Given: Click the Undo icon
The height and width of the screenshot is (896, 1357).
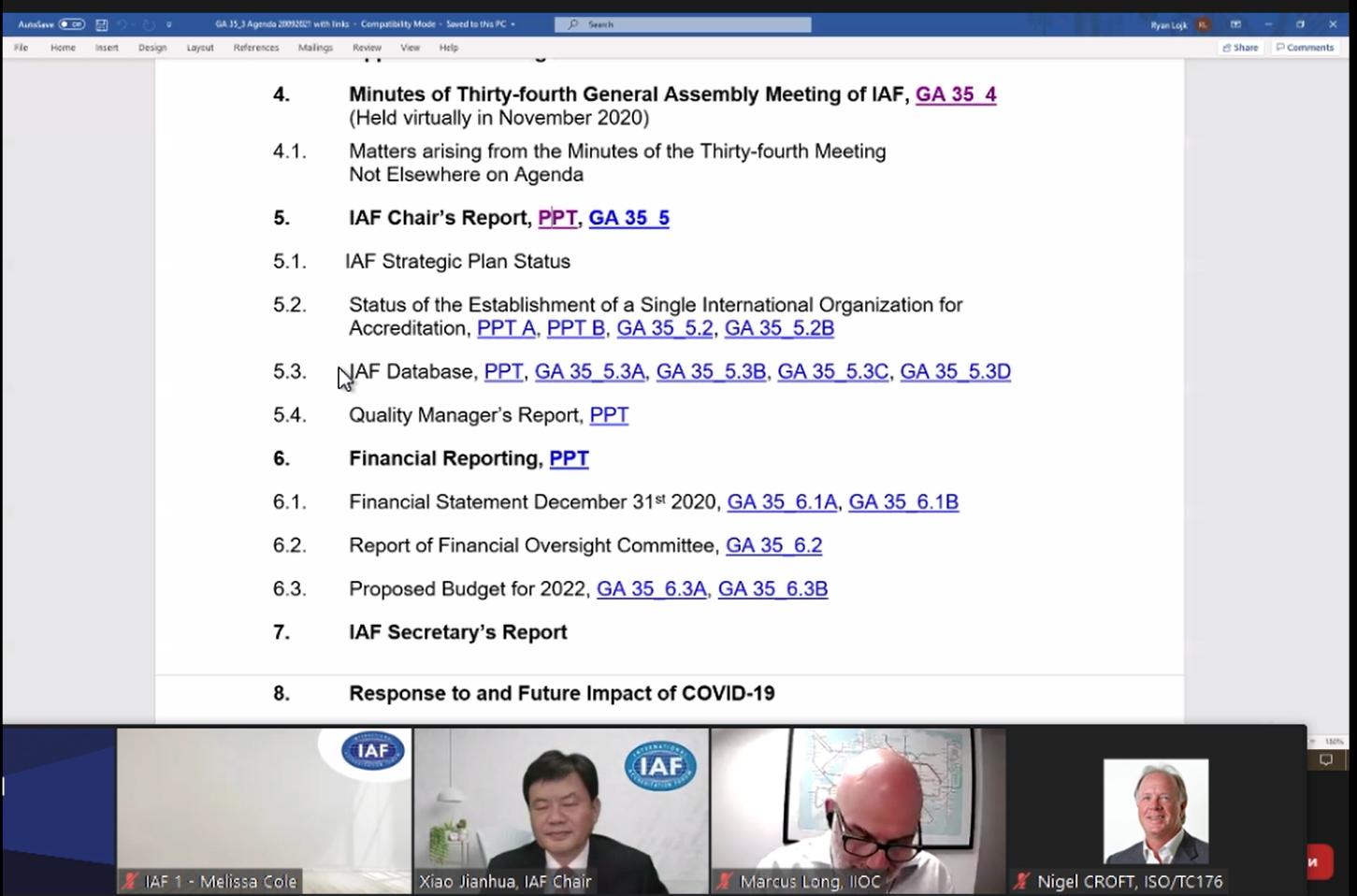Looking at the screenshot, I should (x=123, y=24).
